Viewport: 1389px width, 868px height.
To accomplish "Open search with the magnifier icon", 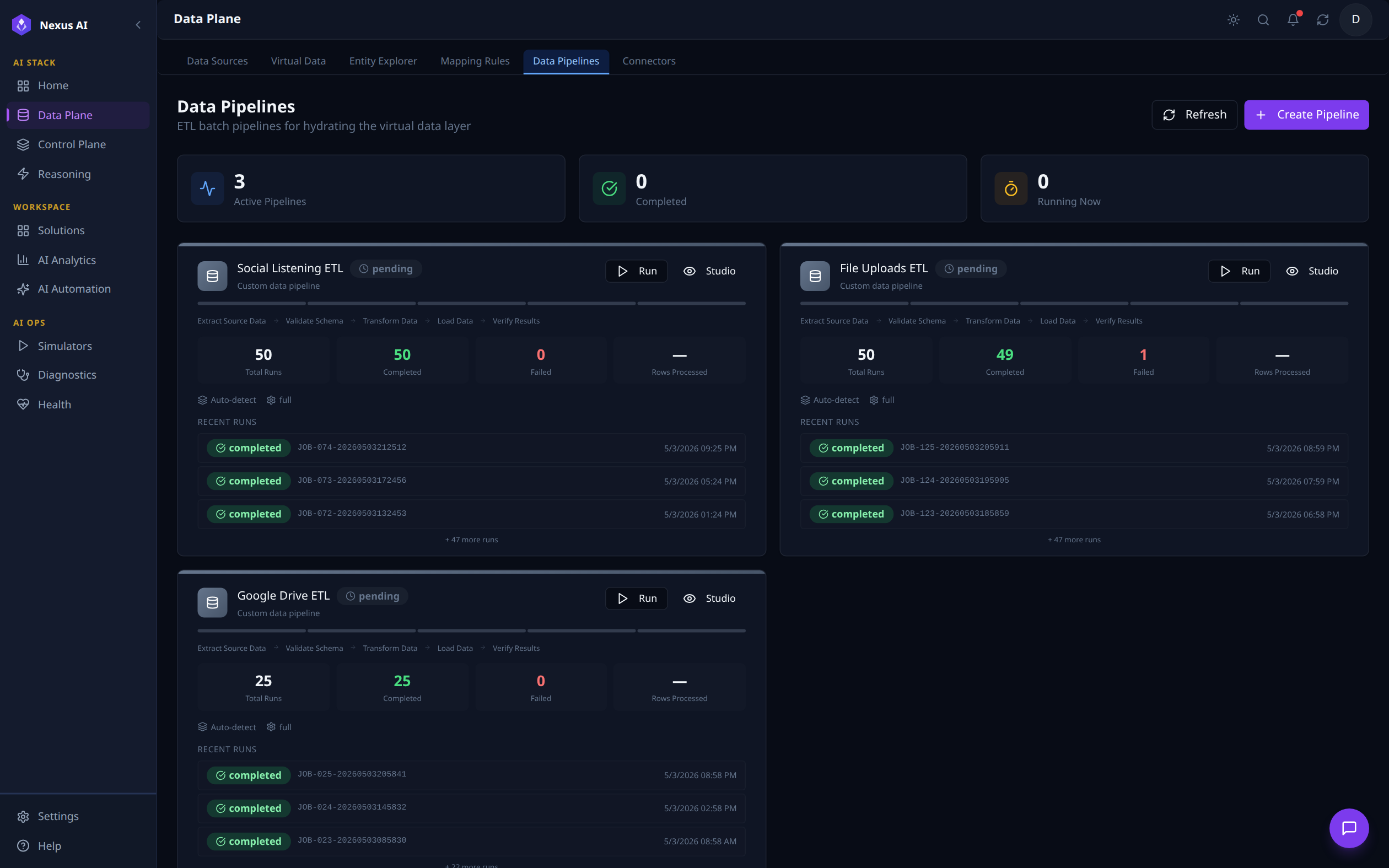I will click(x=1263, y=19).
